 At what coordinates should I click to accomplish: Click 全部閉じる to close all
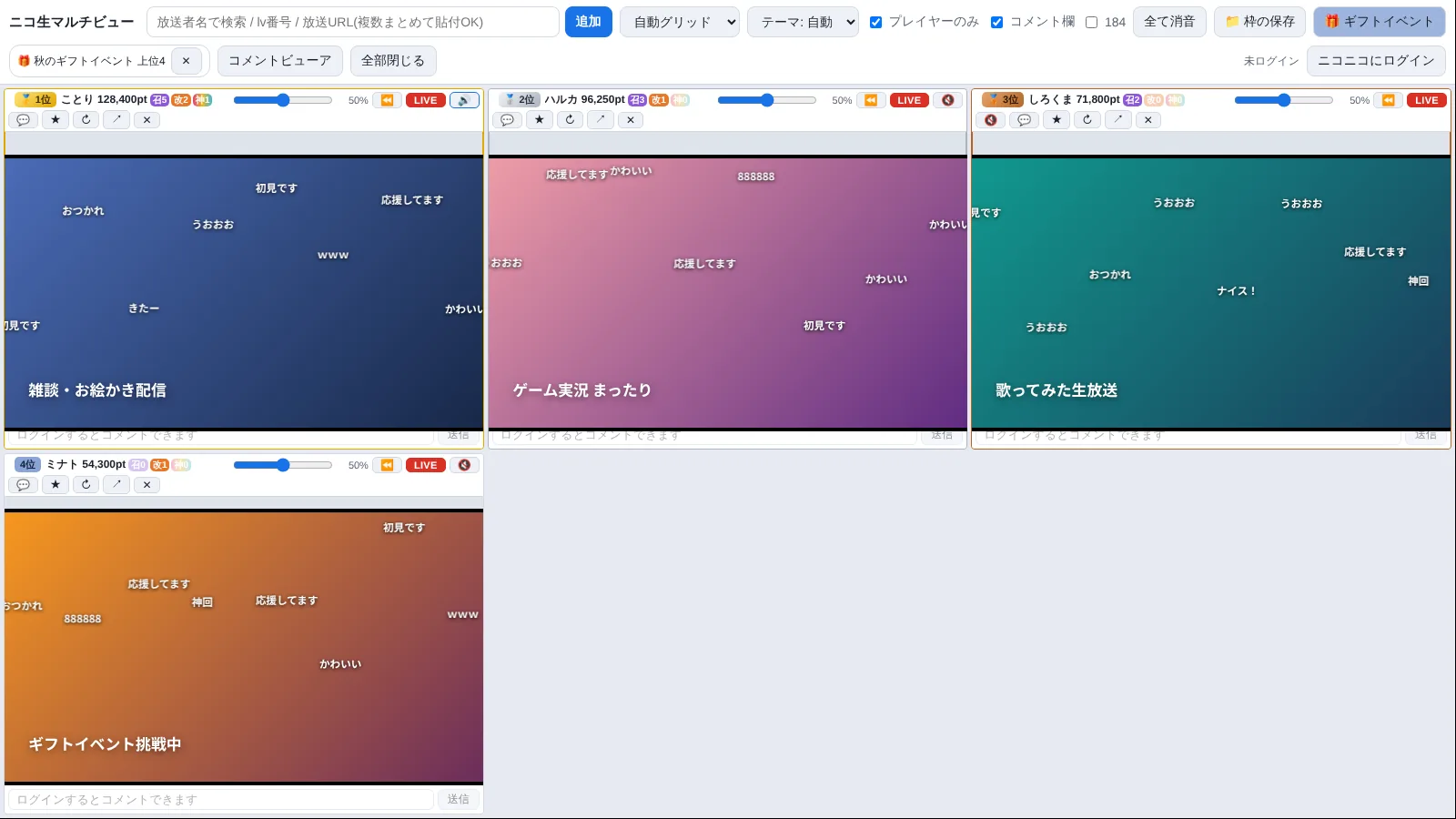[x=393, y=61]
